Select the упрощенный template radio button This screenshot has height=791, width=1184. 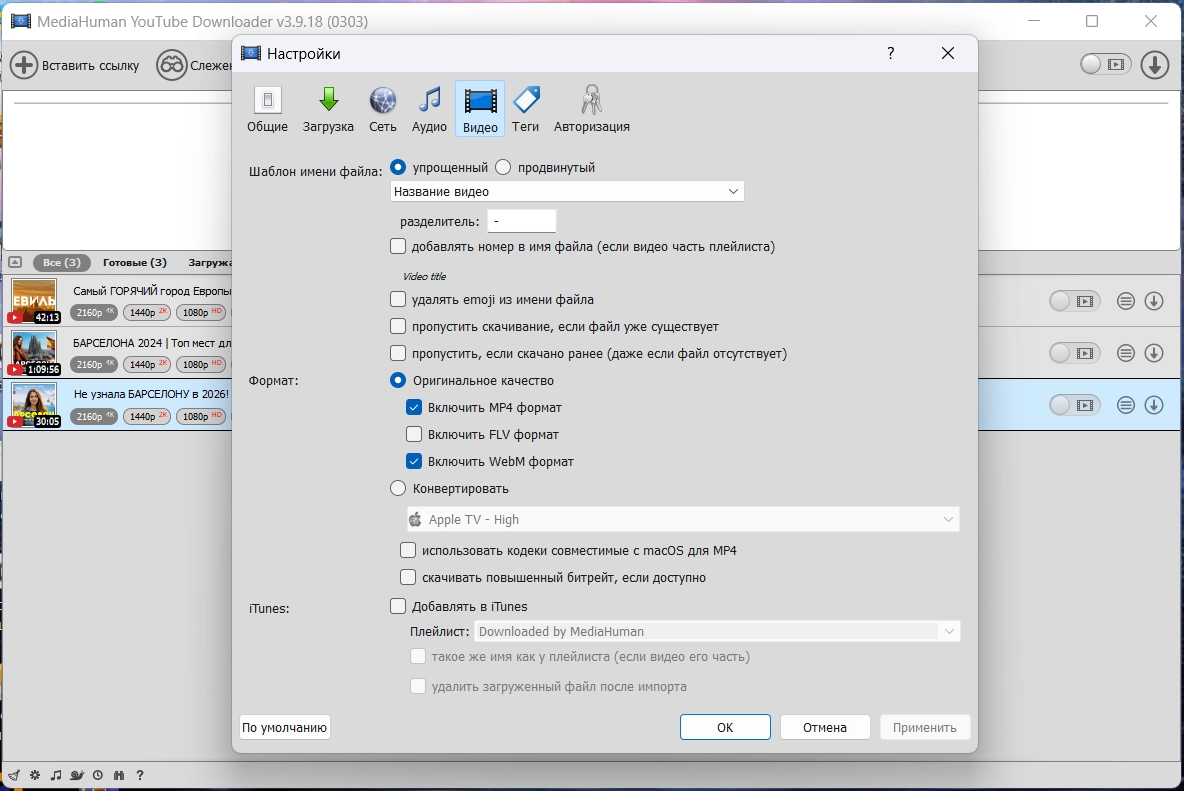pyautogui.click(x=398, y=167)
